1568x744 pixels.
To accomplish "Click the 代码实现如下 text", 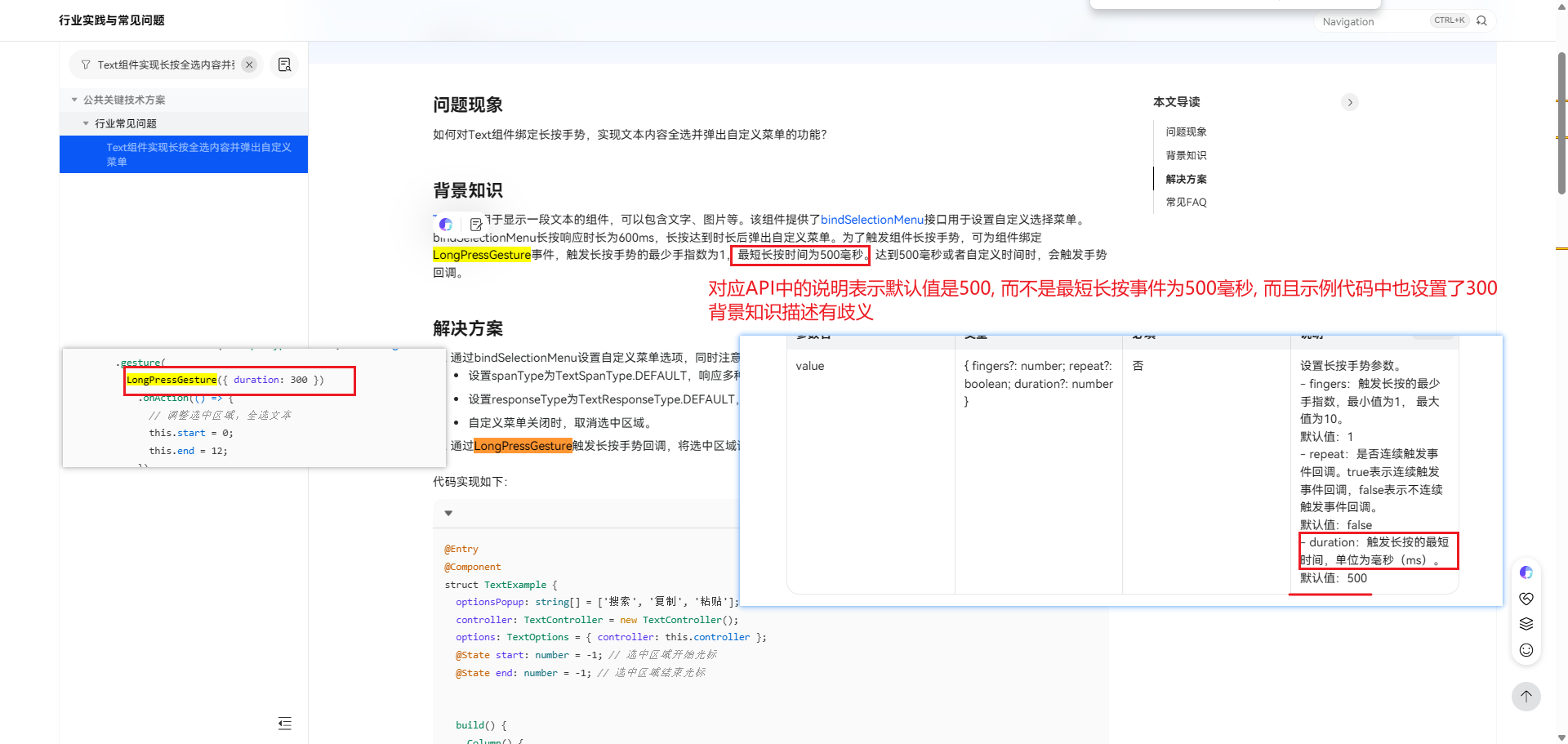I will click(x=470, y=482).
